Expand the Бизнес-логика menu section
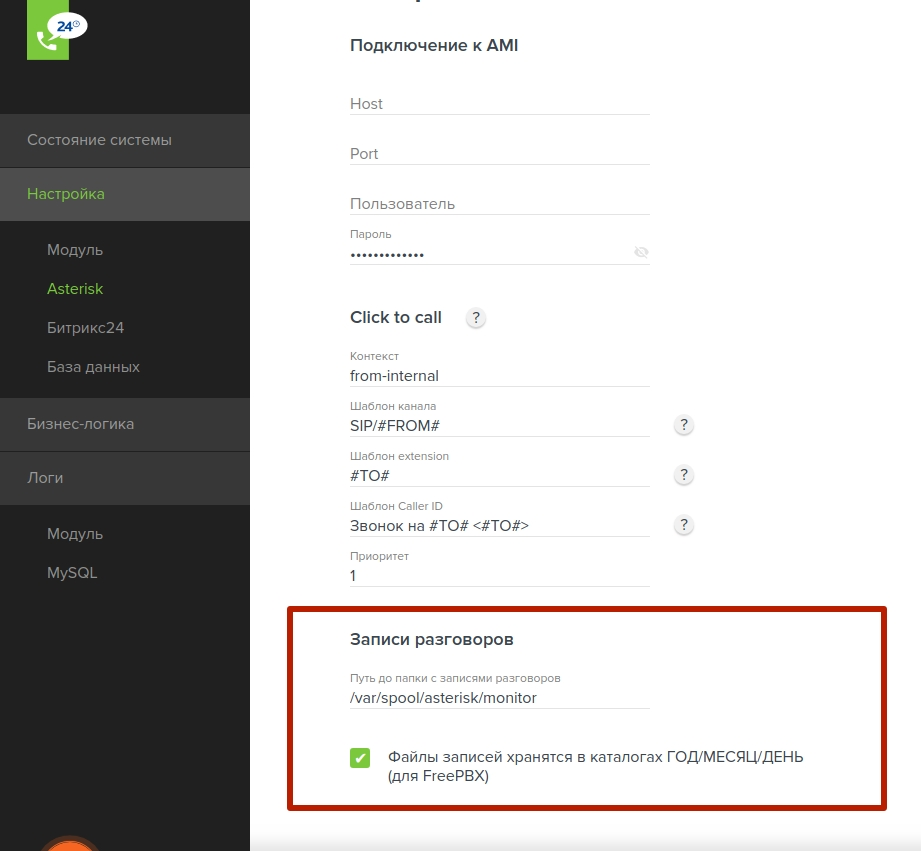The image size is (921, 851). [124, 424]
